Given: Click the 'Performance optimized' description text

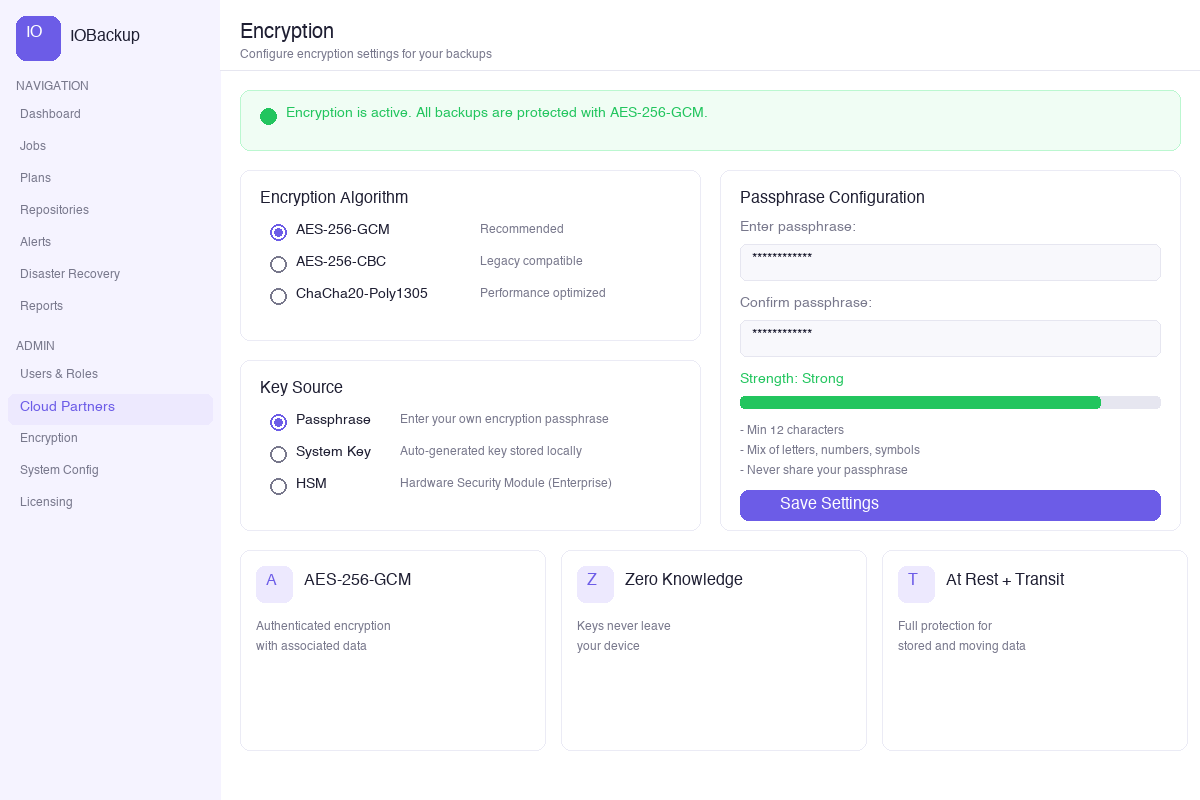Looking at the screenshot, I should pyautogui.click(x=543, y=293).
